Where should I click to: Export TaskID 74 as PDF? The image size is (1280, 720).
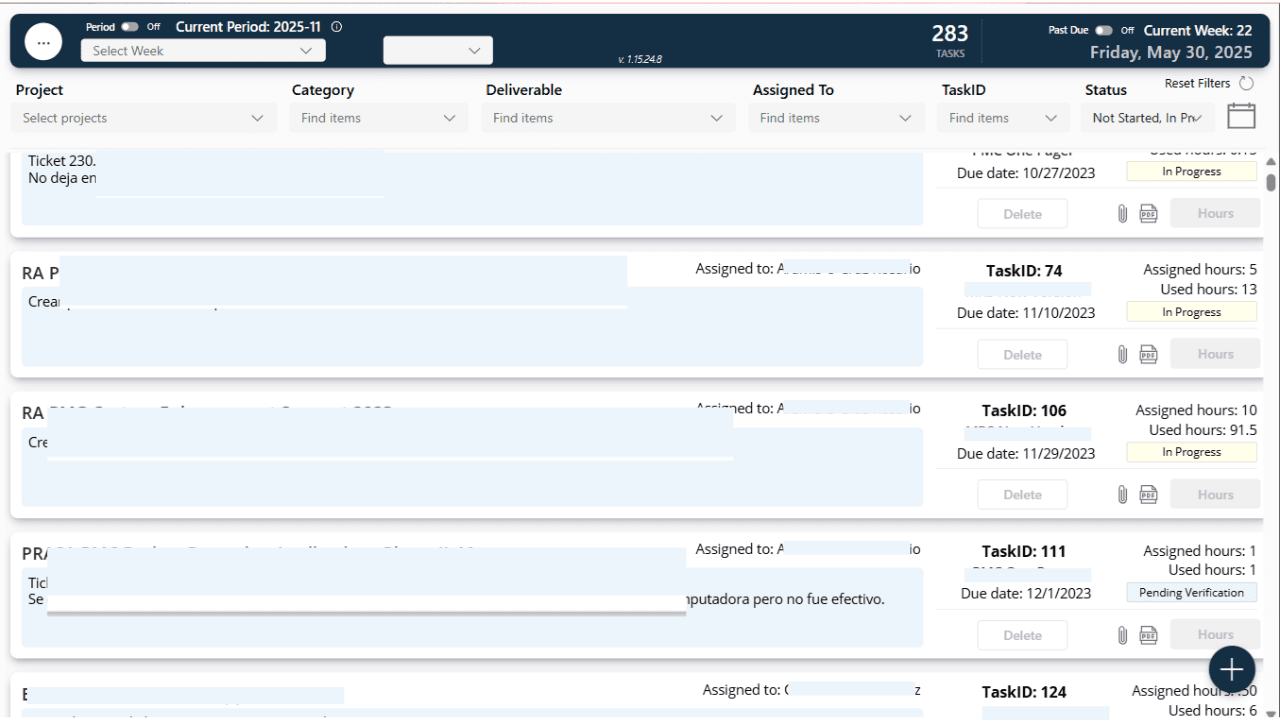click(1147, 353)
